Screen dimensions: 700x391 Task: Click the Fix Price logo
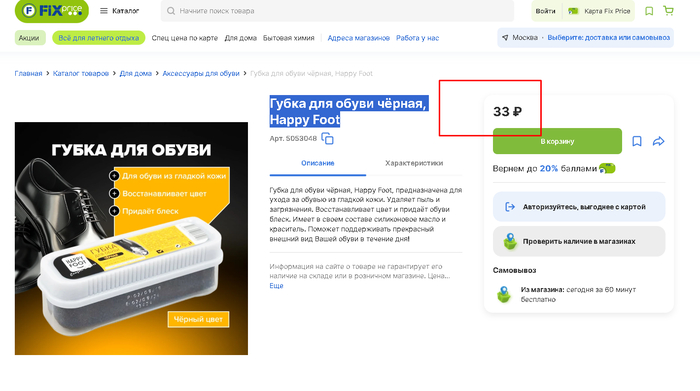pos(52,11)
